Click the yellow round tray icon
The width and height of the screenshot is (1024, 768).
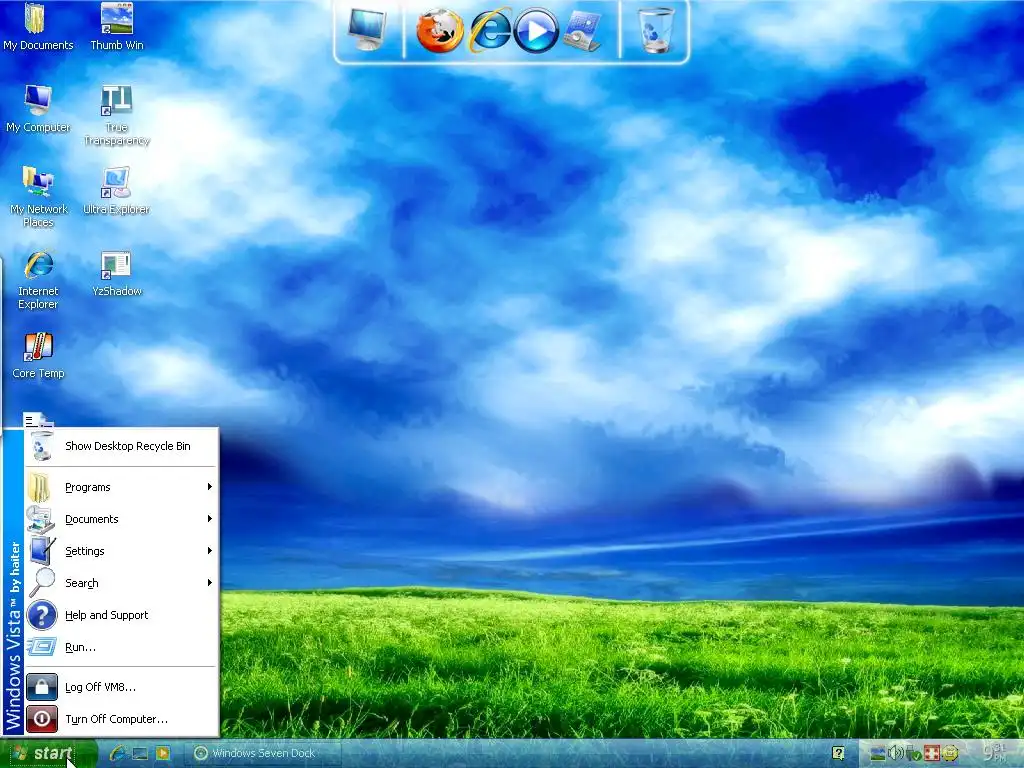(949, 754)
